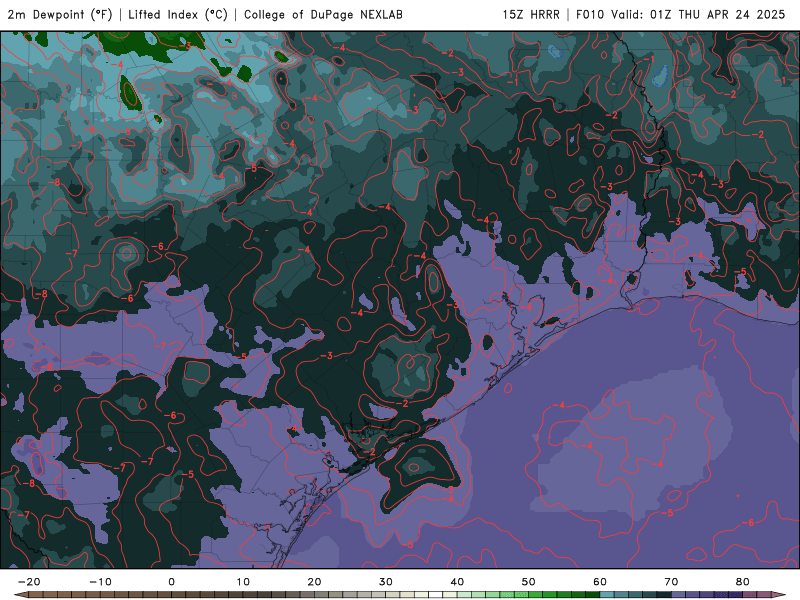Click the 10 tick label on colorbar
The width and height of the screenshot is (800, 600).
pyautogui.click(x=243, y=582)
